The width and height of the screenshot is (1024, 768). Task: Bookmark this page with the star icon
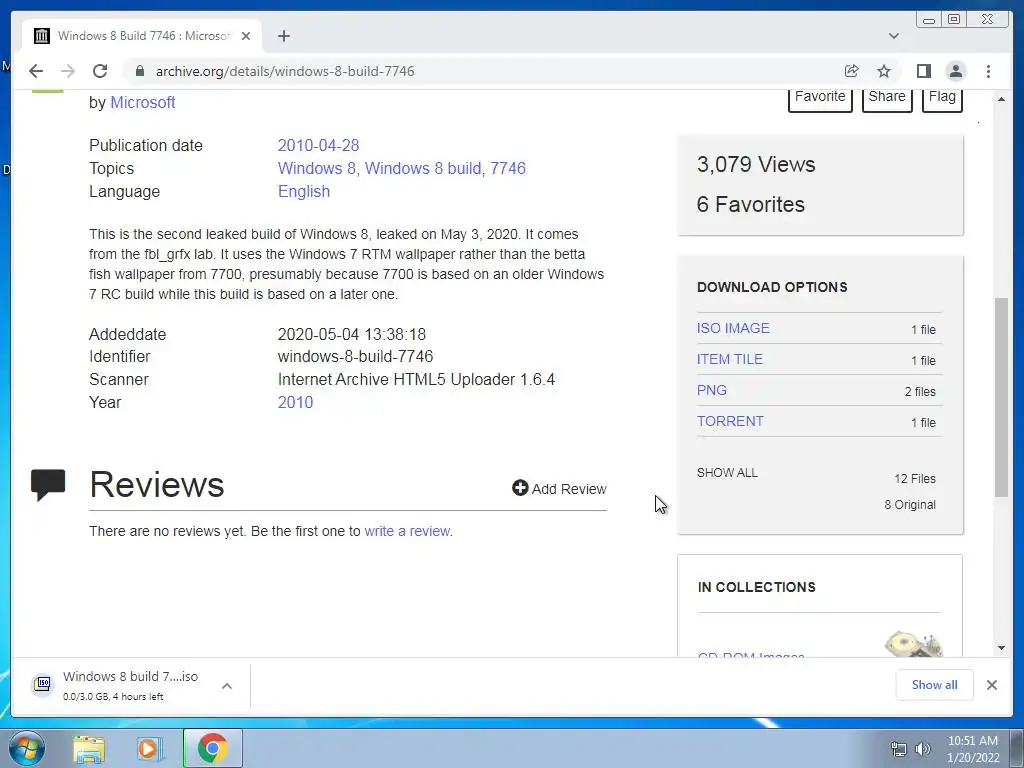point(884,71)
